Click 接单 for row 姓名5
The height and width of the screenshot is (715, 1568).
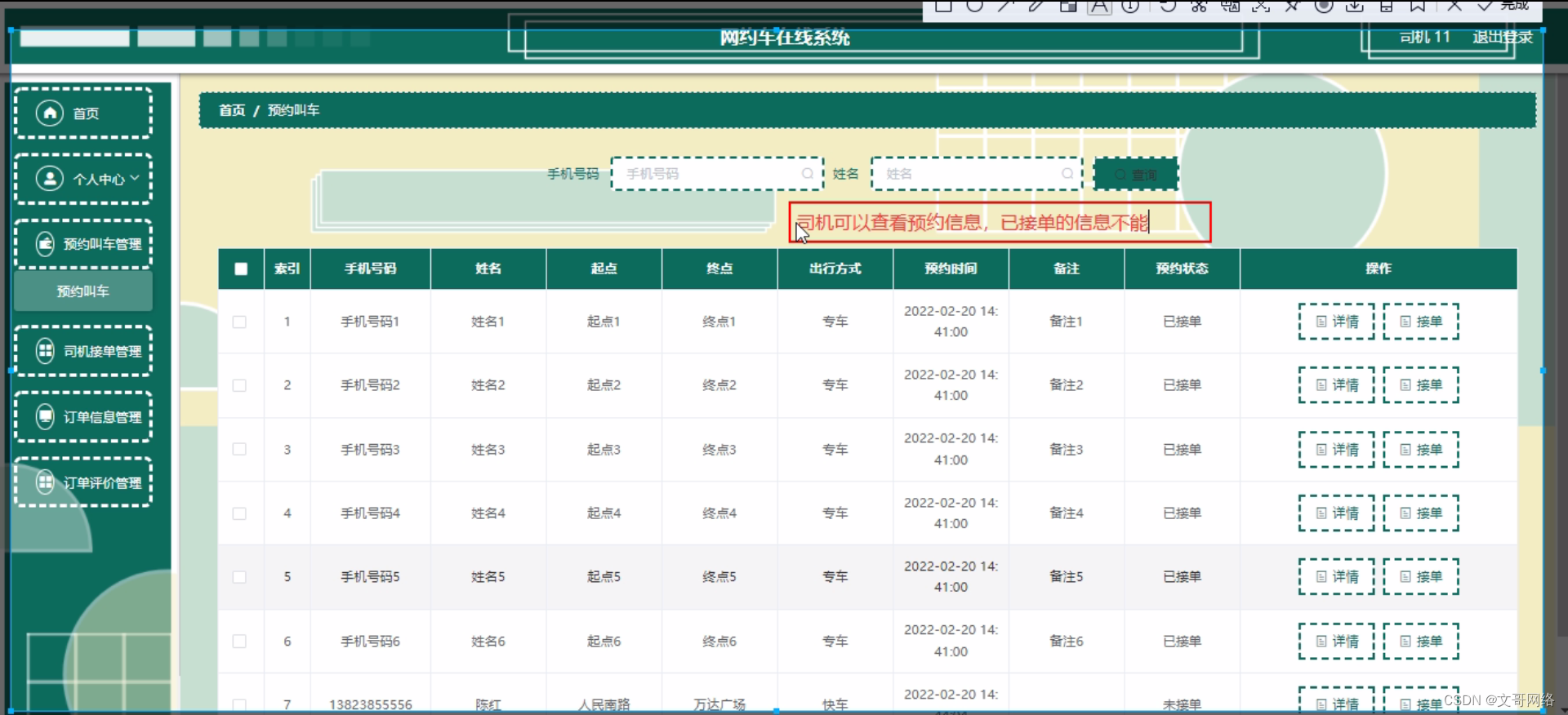[x=1421, y=576]
